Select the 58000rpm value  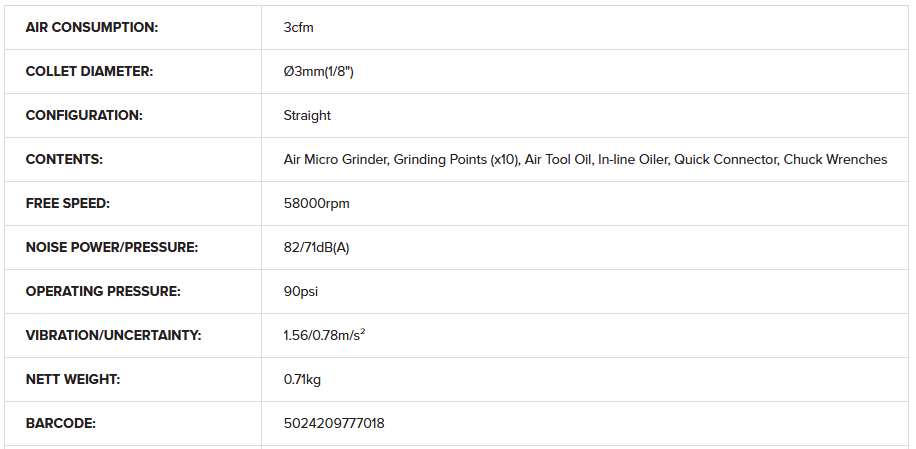[x=317, y=204]
